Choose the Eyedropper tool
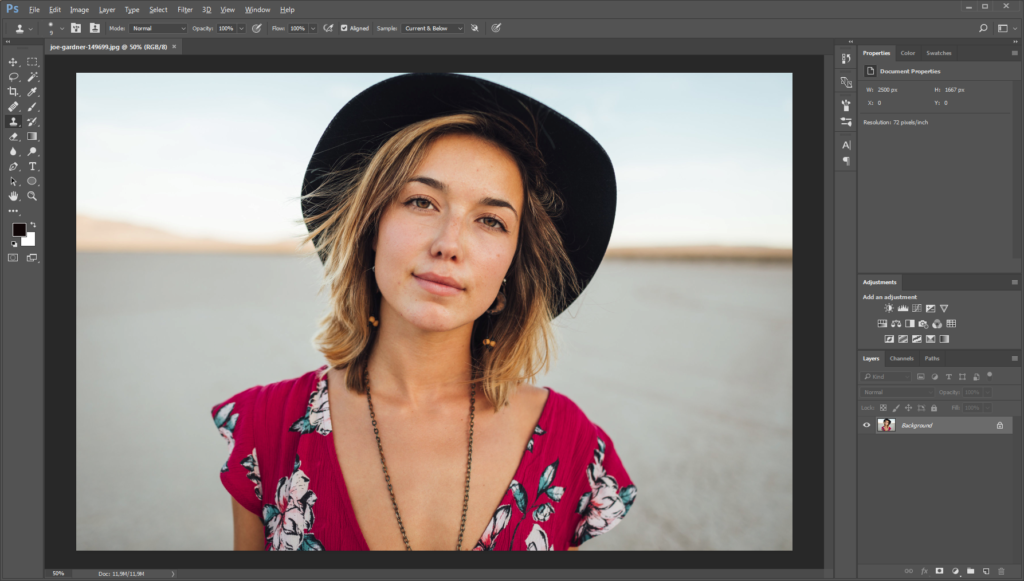The image size is (1024, 581). 32,91
